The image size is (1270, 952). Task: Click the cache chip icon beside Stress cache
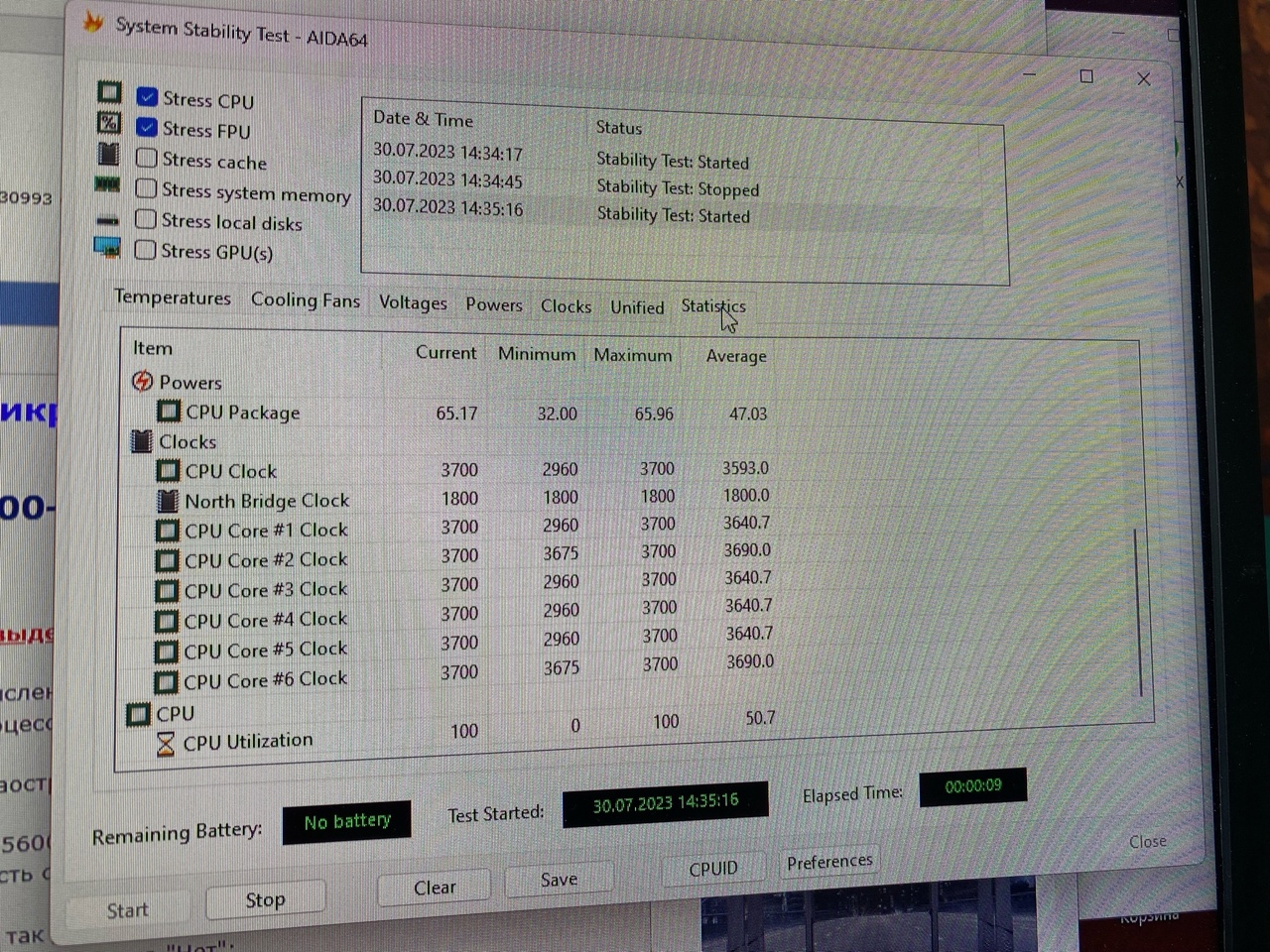(109, 154)
